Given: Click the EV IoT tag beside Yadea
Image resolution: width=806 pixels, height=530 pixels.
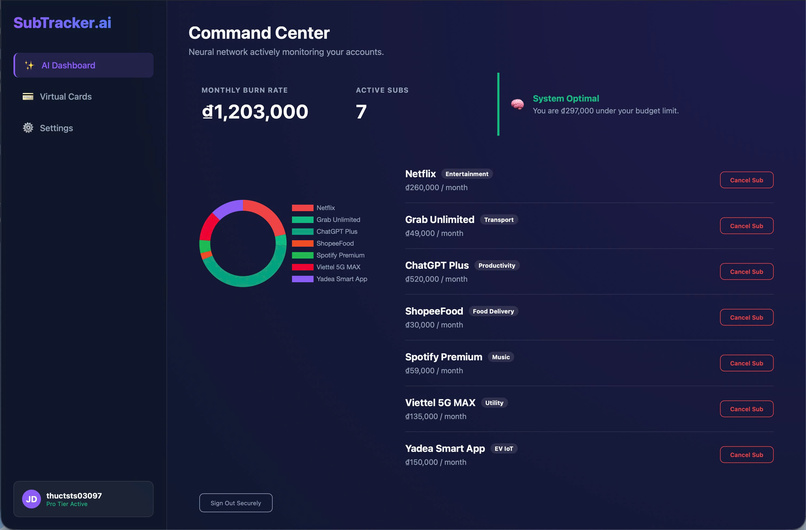Looking at the screenshot, I should (x=504, y=448).
